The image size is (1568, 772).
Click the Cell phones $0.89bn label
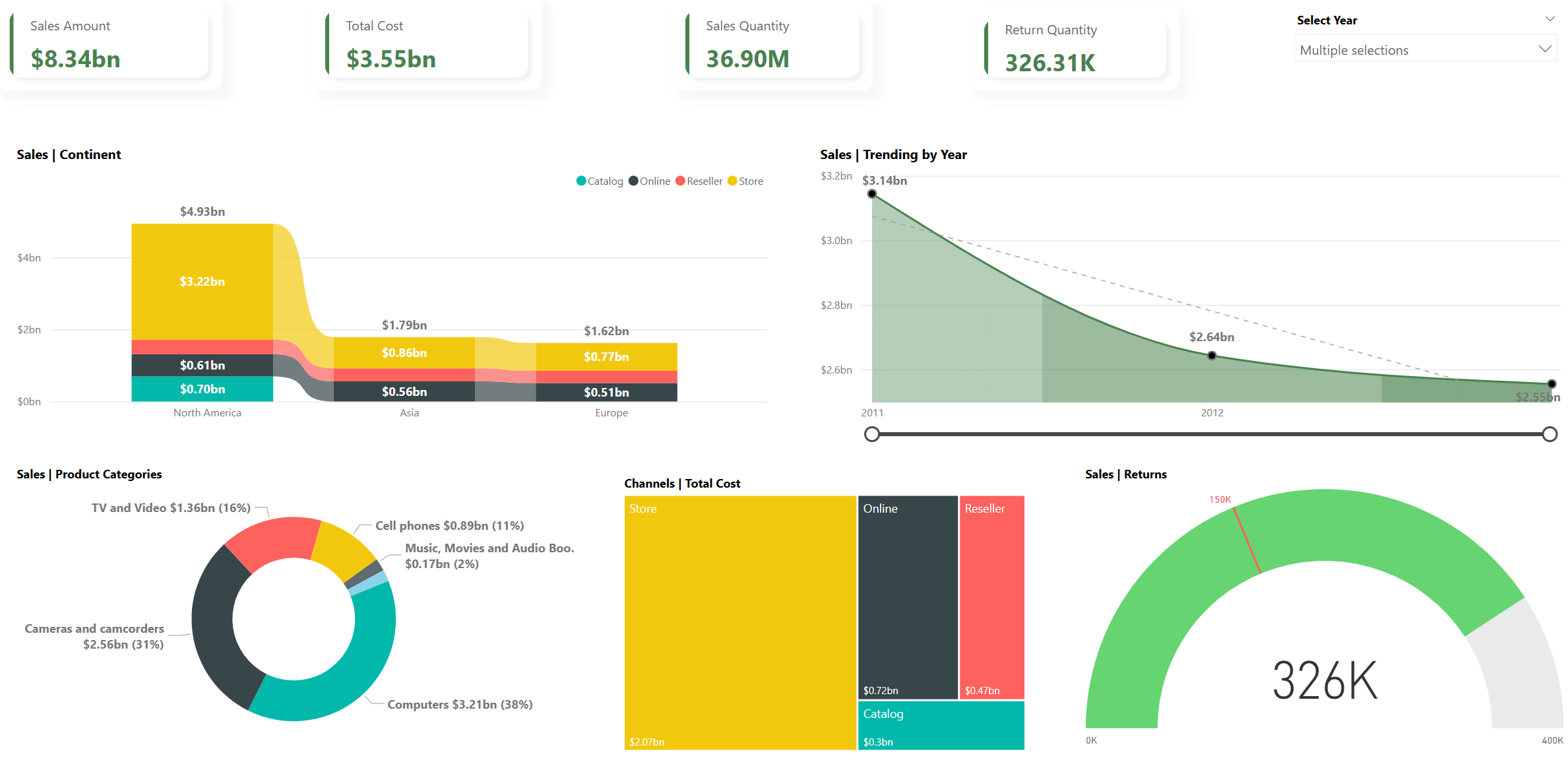(x=449, y=525)
